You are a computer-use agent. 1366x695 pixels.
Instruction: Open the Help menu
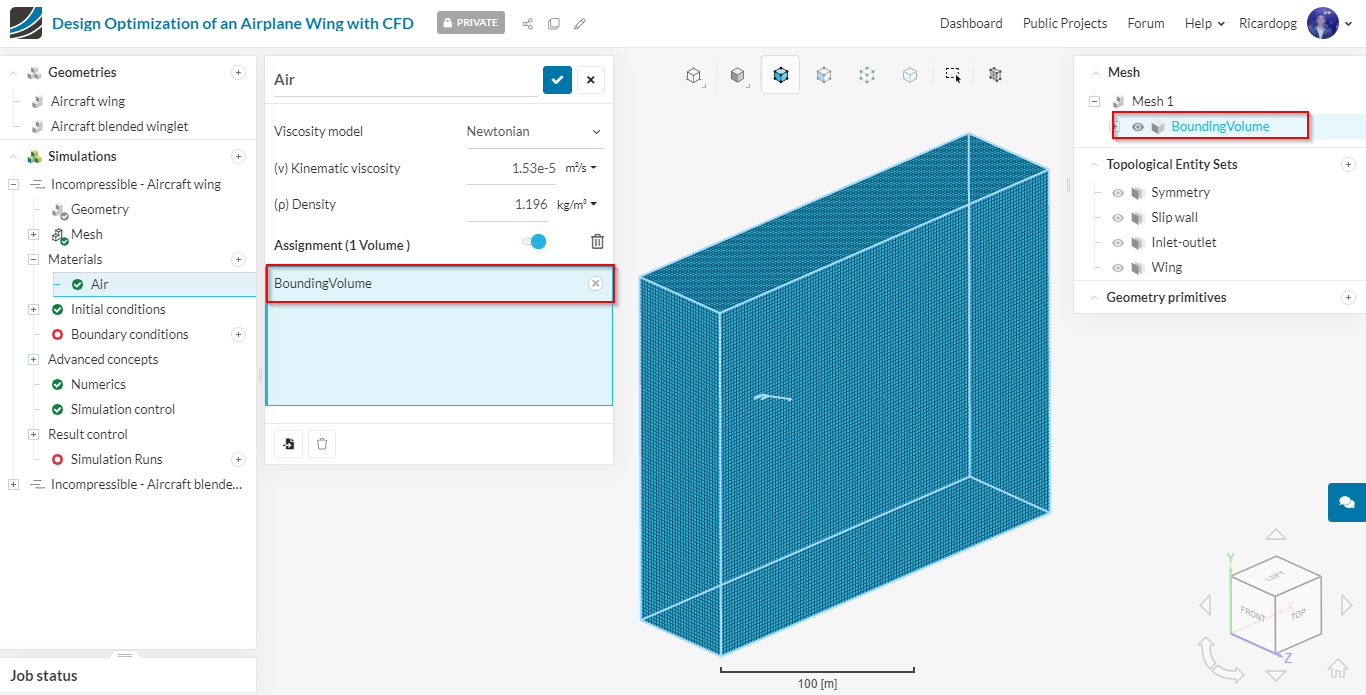click(x=1204, y=23)
